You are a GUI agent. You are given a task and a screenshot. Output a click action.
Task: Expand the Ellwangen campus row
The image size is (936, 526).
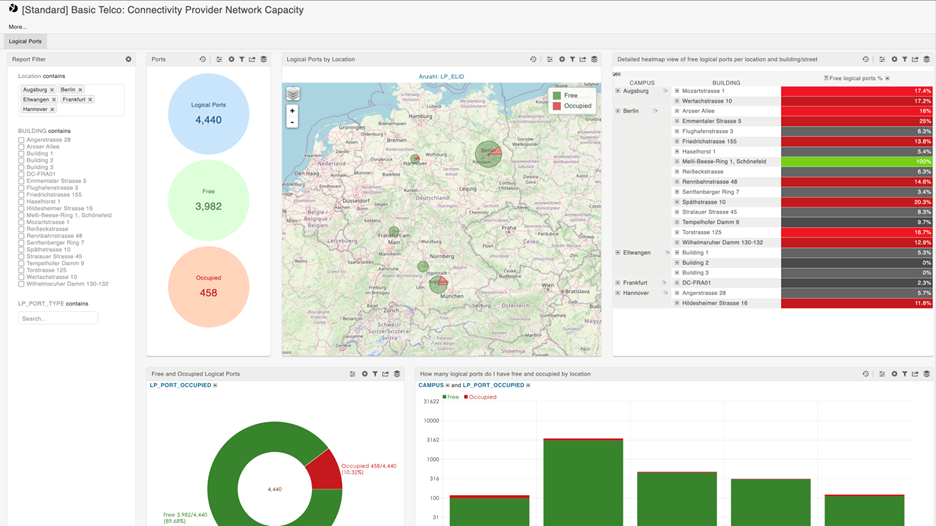click(618, 253)
